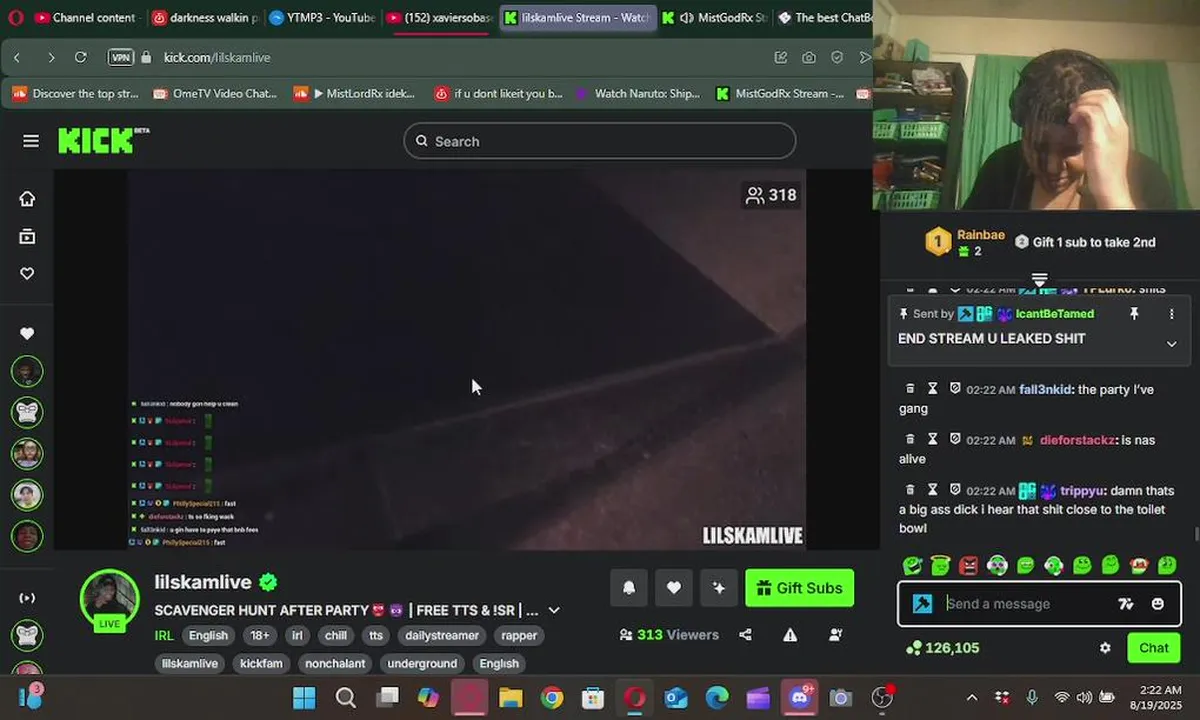This screenshot has height=720, width=1200.
Task: Open the pinned message three-dot menu
Action: point(1171,314)
